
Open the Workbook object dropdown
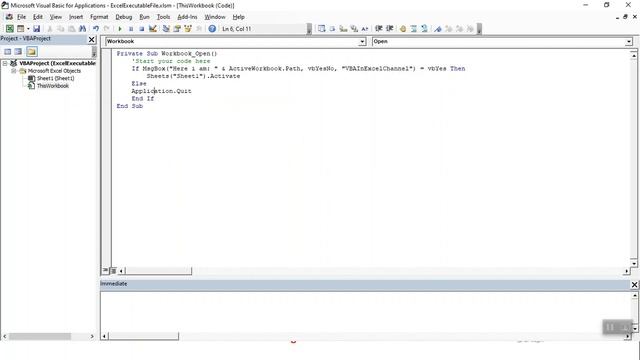click(x=362, y=42)
